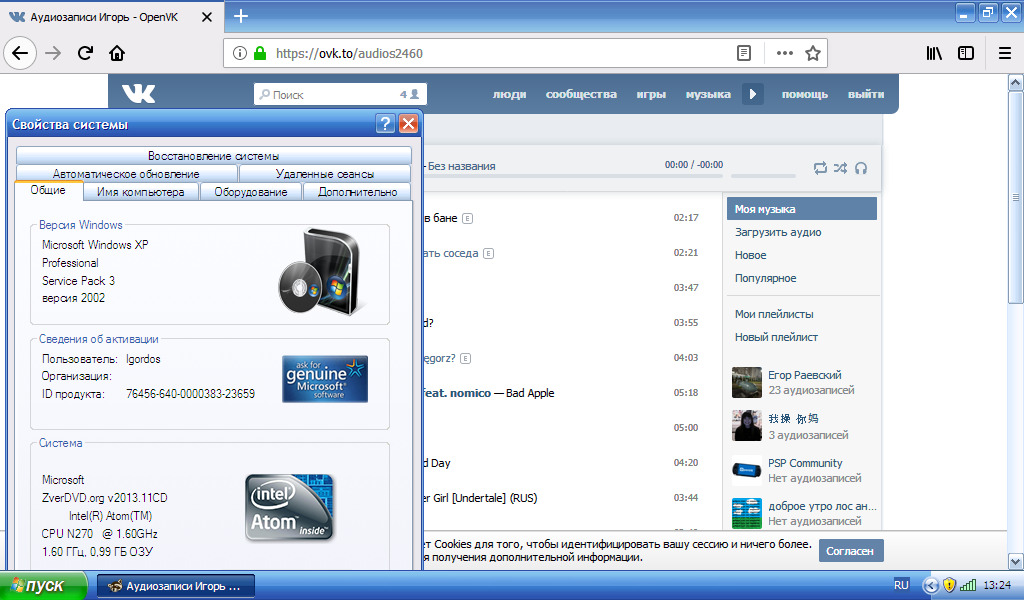The width and height of the screenshot is (1024, 600).
Task: Click the green padlock security icon
Action: pyautogui.click(x=260, y=53)
